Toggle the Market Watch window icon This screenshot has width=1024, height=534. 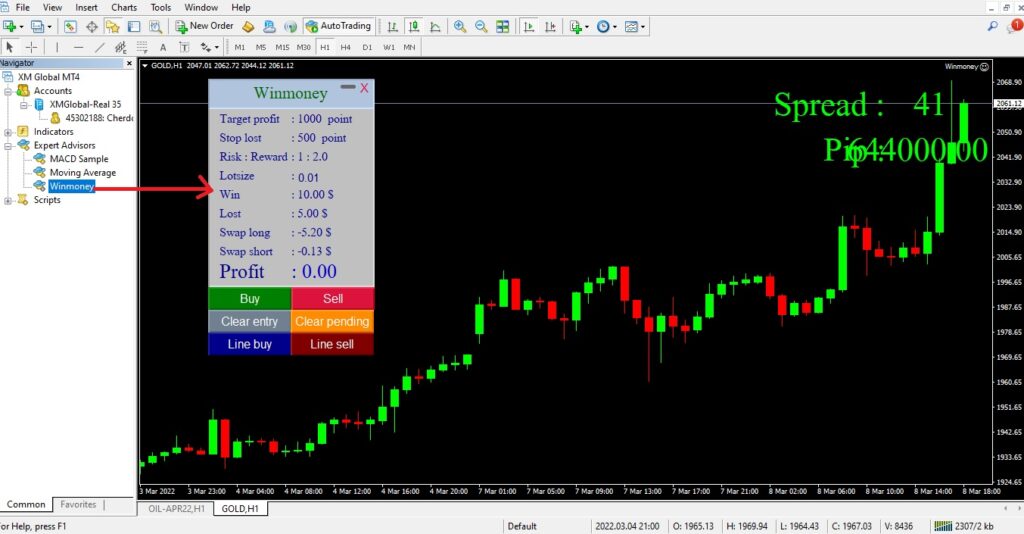pos(70,26)
